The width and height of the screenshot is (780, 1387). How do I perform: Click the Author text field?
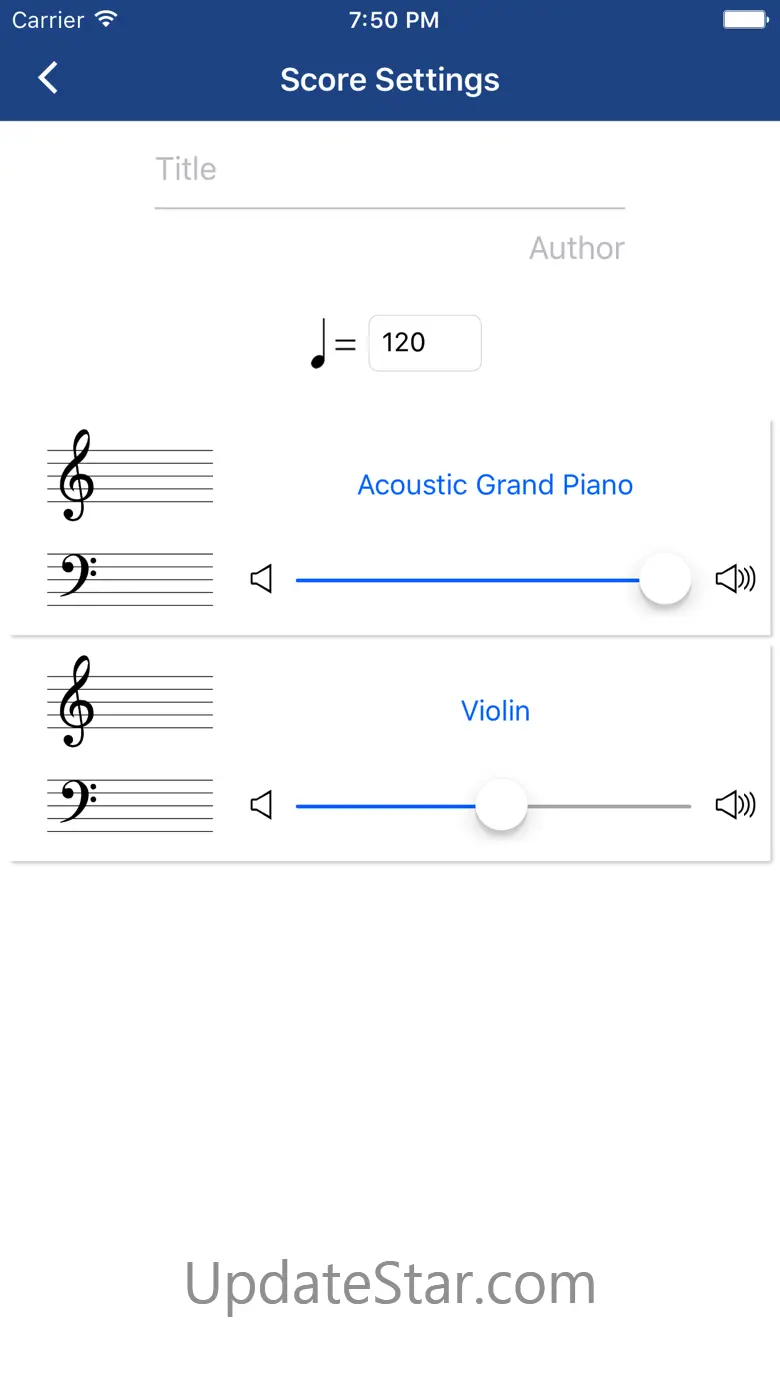pos(576,248)
